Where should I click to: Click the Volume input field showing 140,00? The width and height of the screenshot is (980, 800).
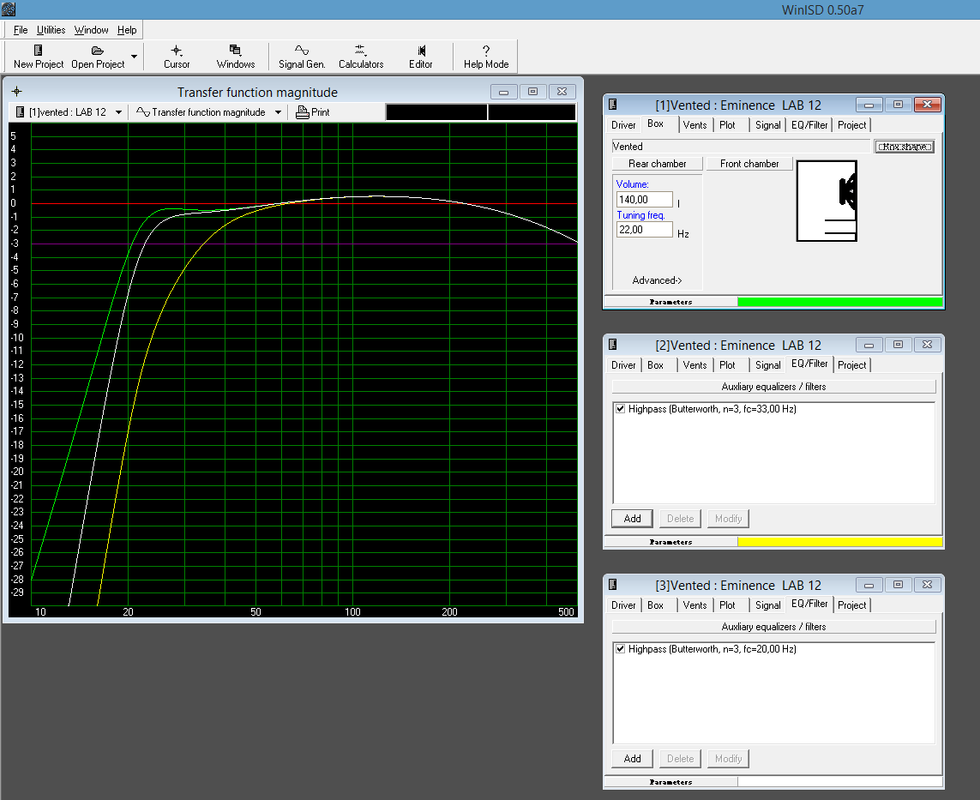tap(644, 199)
